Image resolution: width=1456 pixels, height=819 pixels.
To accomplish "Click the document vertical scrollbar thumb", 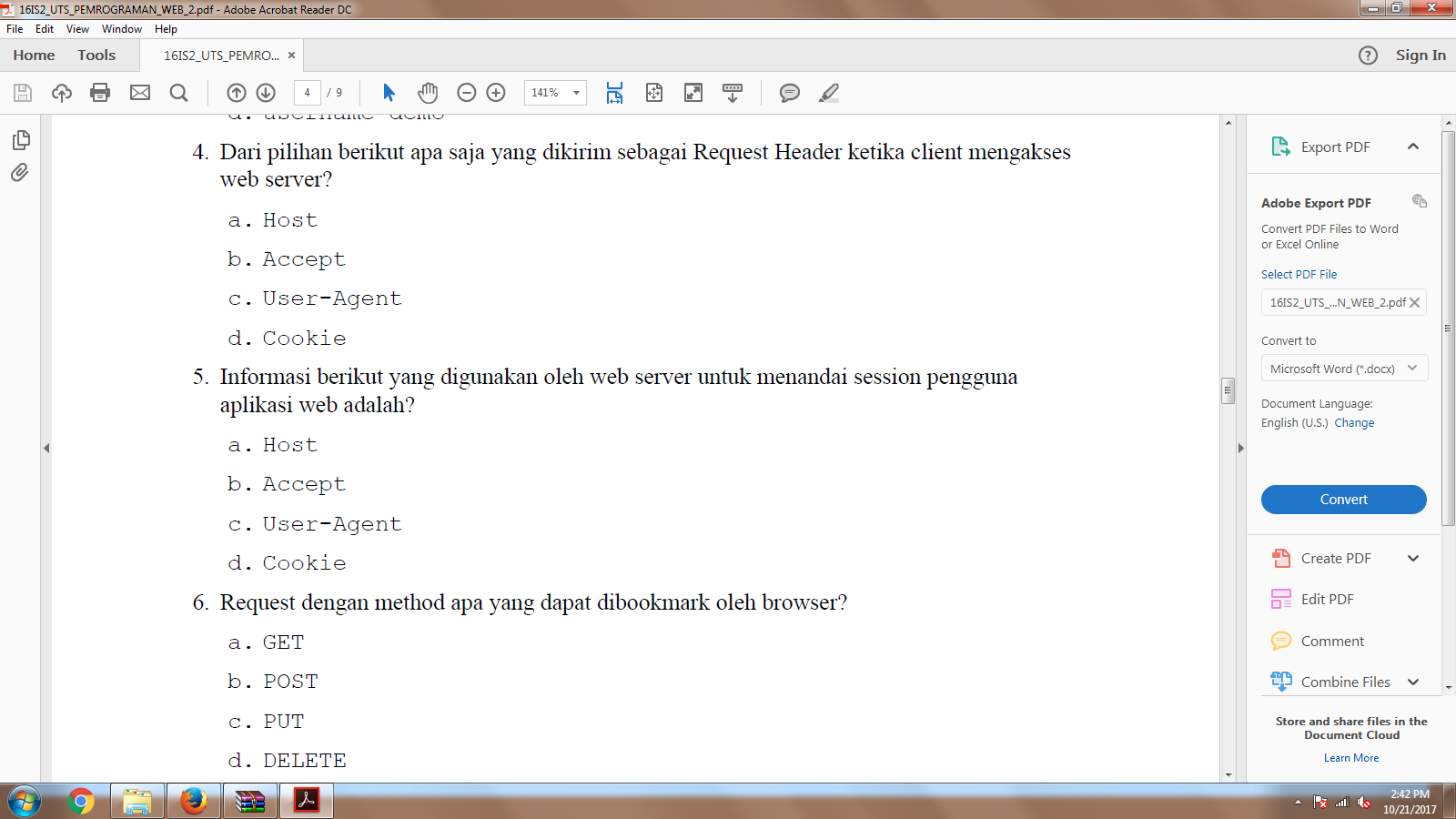I will point(1228,390).
